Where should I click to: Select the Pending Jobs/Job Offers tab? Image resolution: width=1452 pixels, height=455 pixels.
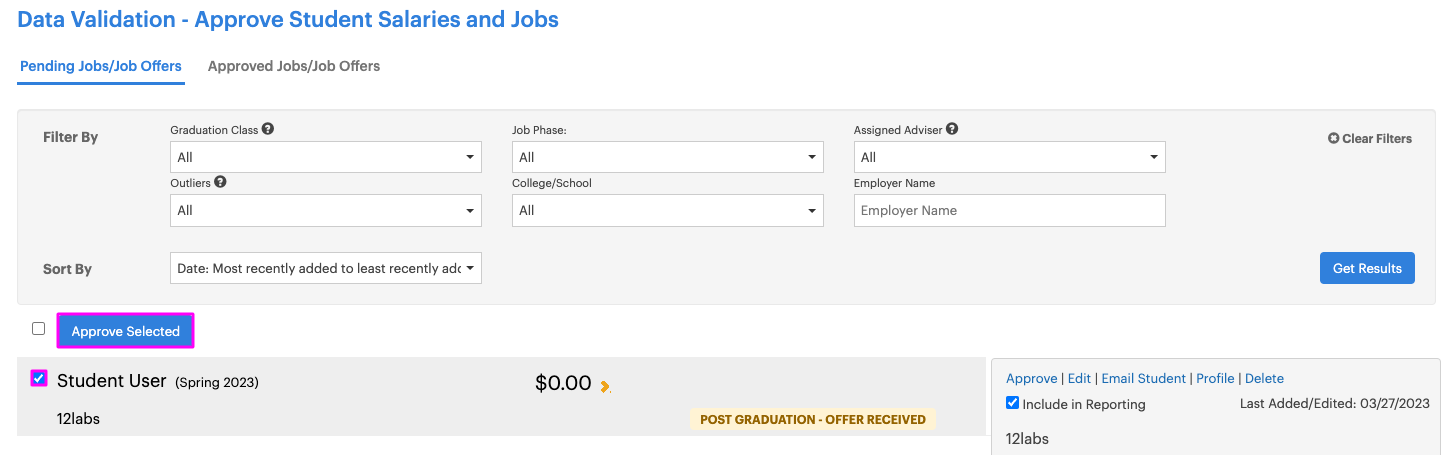[101, 66]
